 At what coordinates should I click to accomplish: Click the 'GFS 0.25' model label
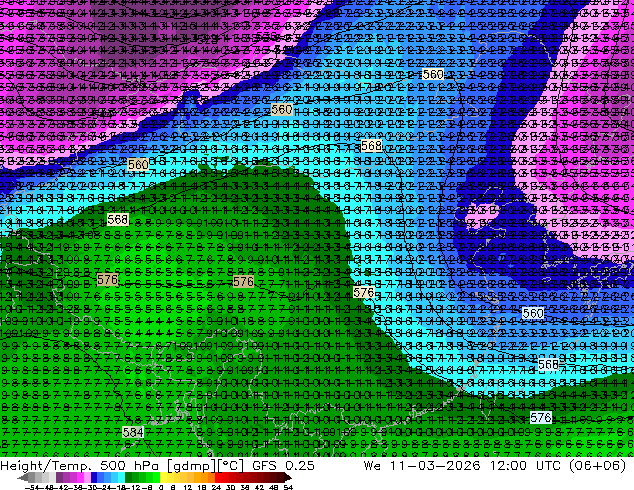[x=283, y=465]
